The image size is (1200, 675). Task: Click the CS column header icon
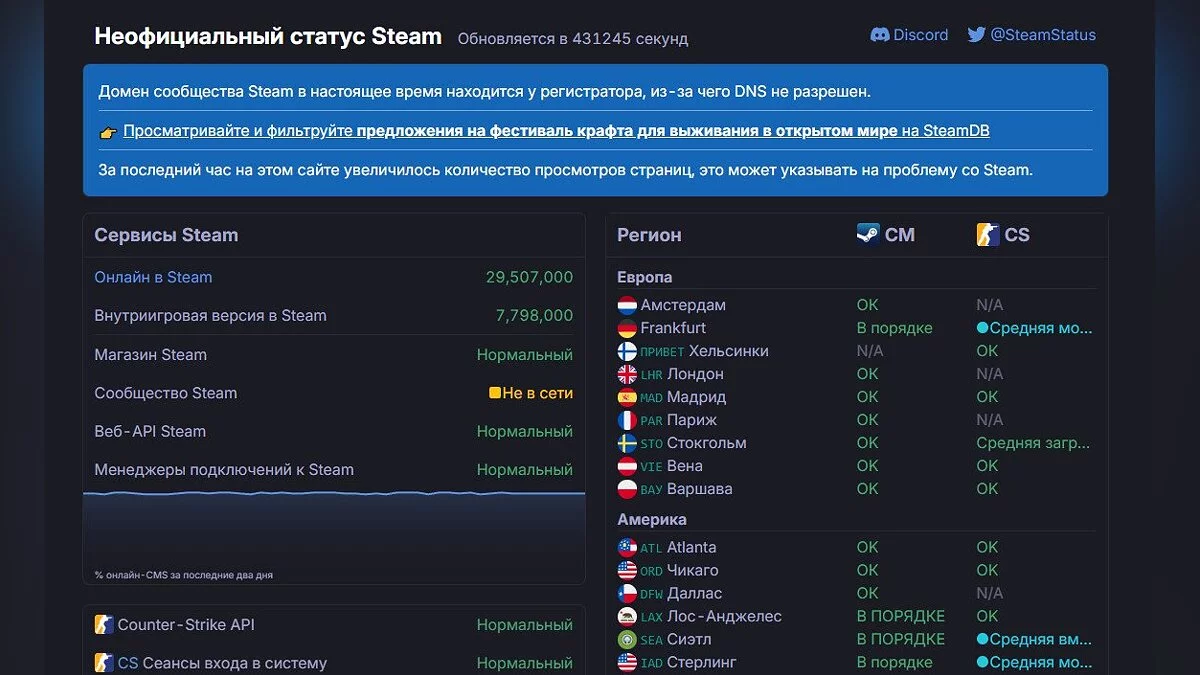click(988, 235)
